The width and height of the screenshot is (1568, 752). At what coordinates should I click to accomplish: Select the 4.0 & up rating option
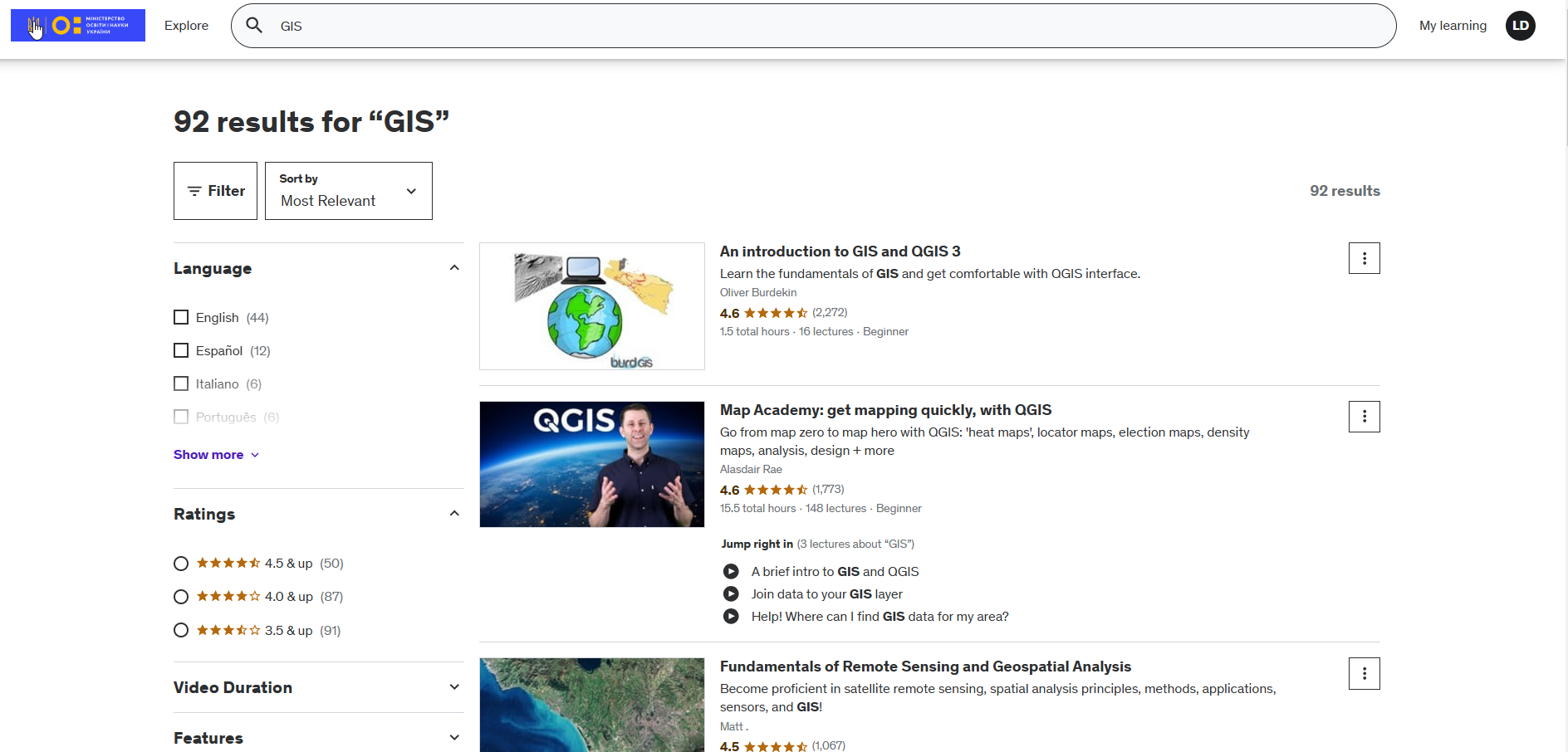pyautogui.click(x=181, y=597)
